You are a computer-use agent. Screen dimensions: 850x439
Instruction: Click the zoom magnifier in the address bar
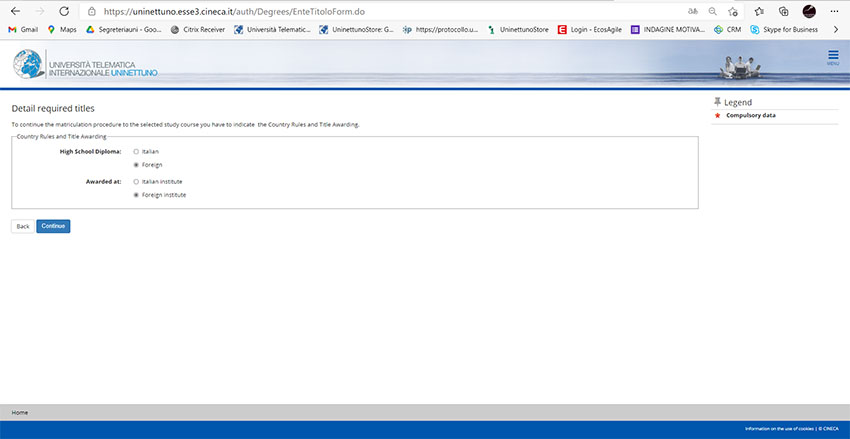click(713, 11)
